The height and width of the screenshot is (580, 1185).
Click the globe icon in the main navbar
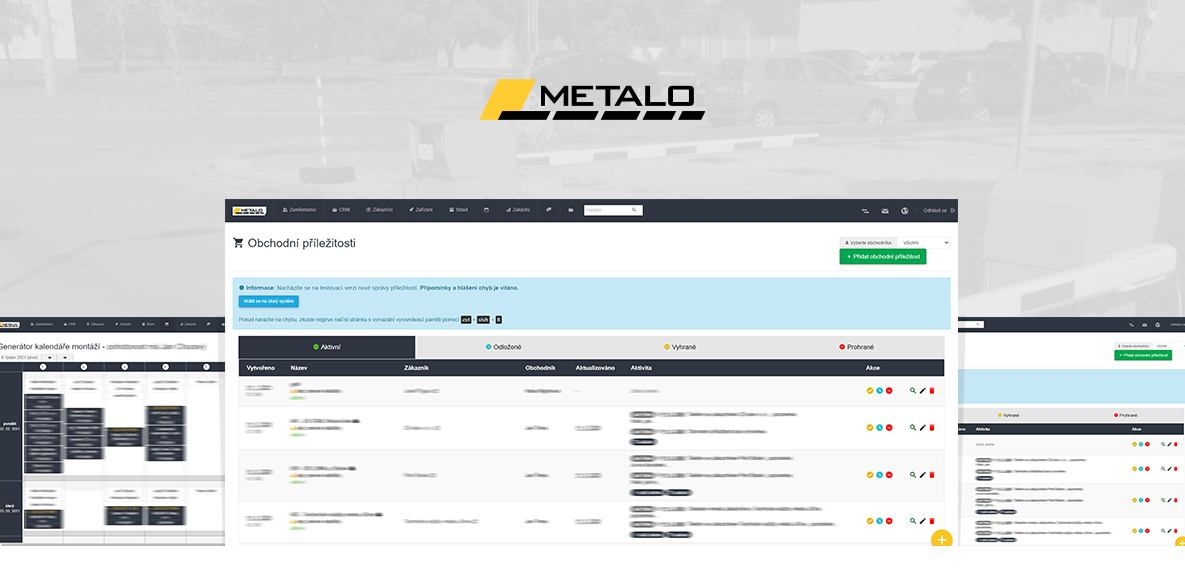pos(904,211)
